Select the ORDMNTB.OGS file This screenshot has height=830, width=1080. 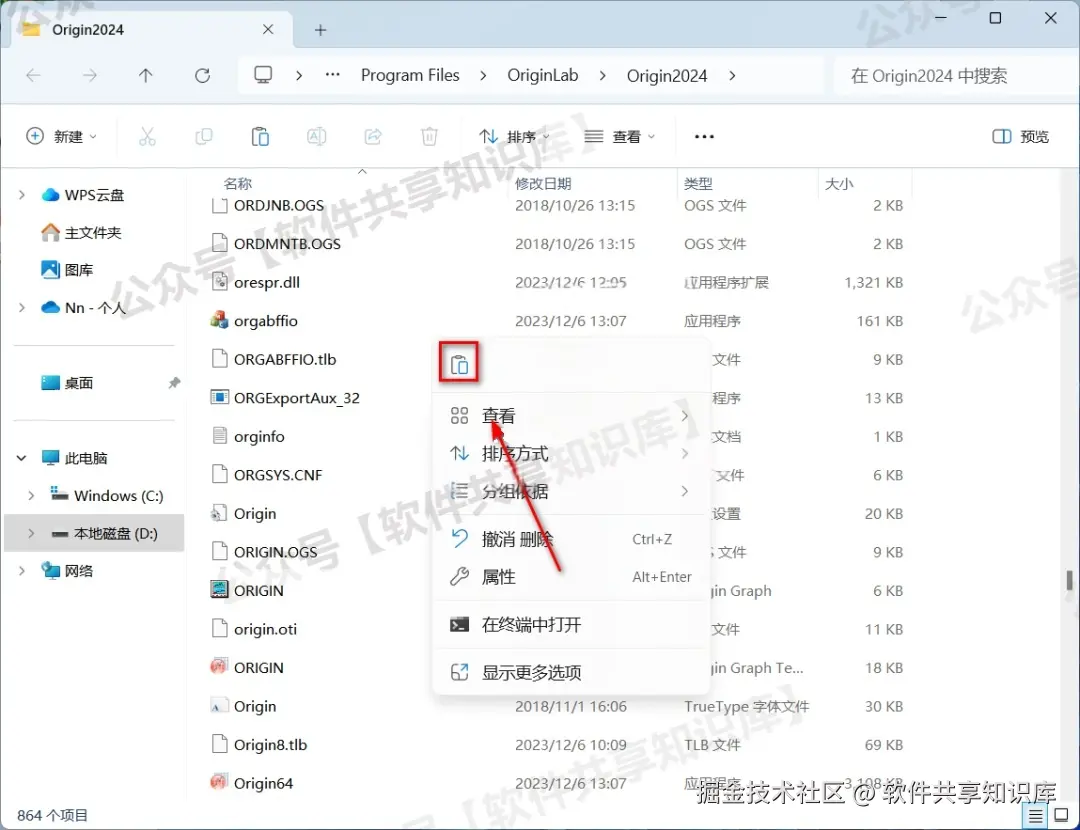287,243
